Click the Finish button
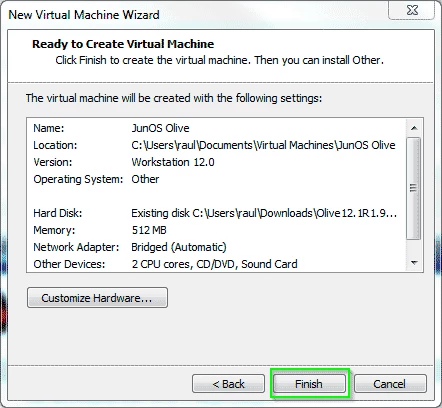 tap(309, 384)
